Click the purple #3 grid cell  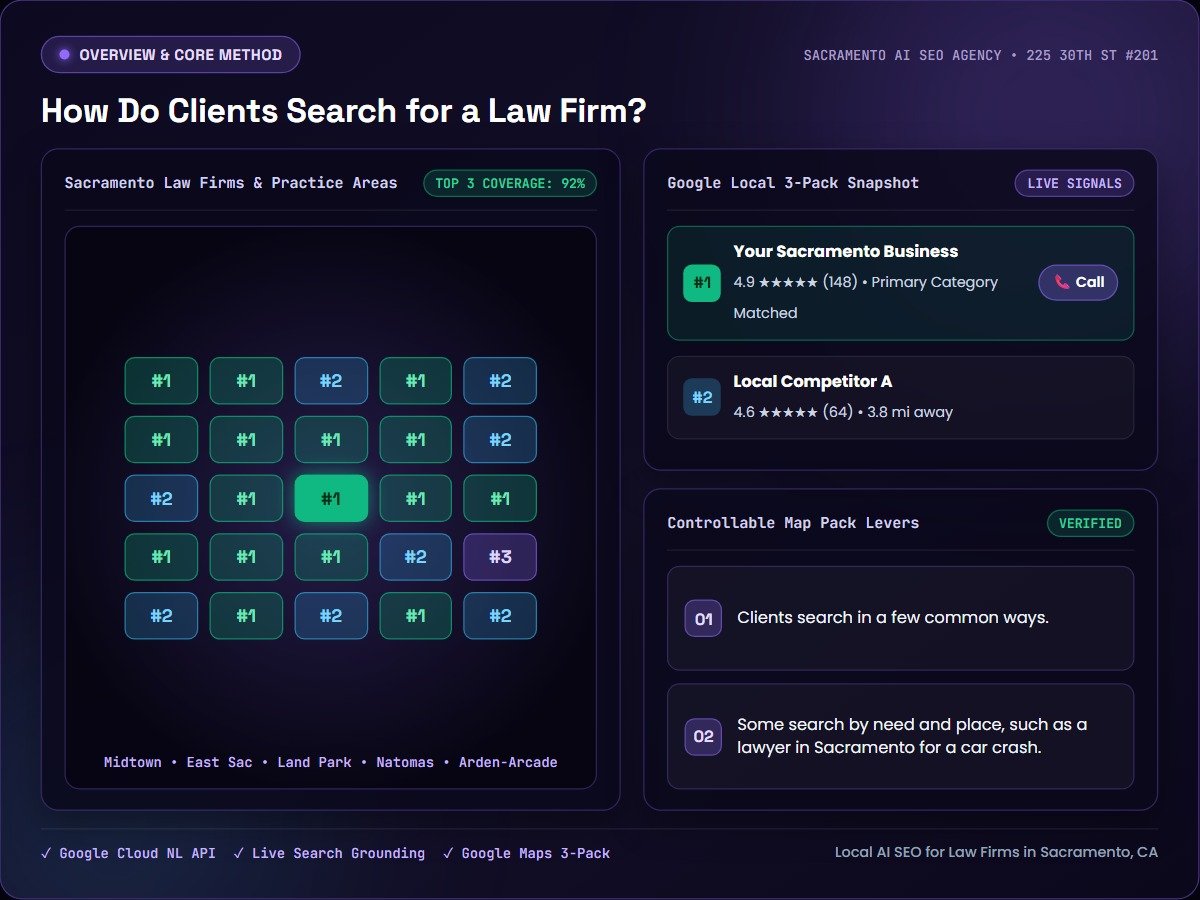[x=500, y=557]
